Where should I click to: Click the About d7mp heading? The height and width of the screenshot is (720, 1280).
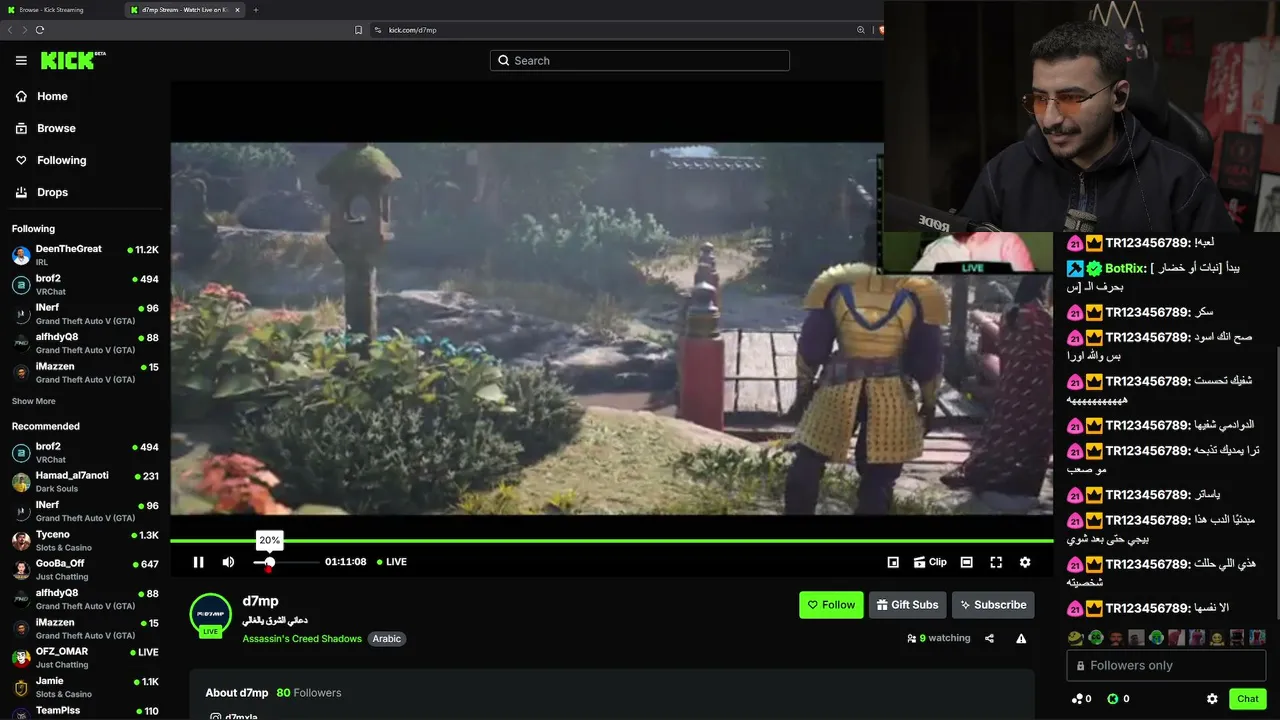click(237, 693)
